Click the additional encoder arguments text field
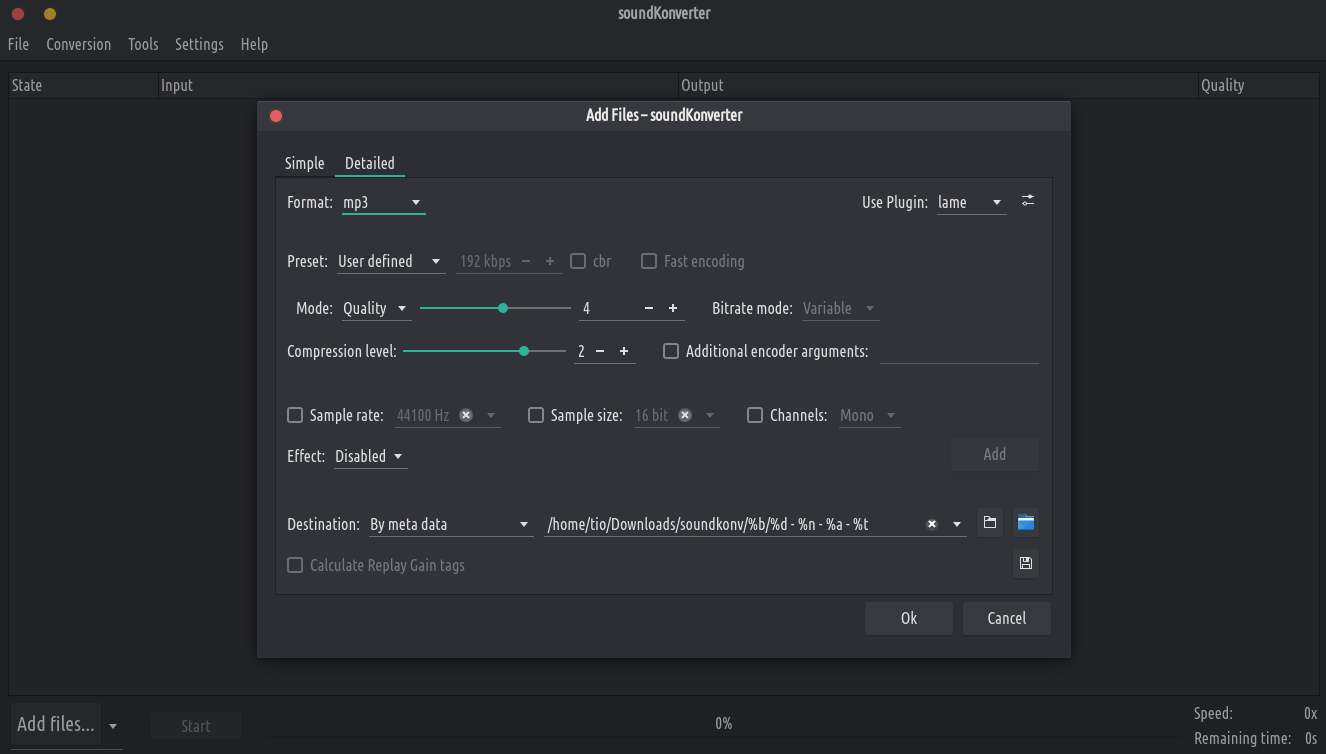Image resolution: width=1326 pixels, height=754 pixels. (959, 351)
